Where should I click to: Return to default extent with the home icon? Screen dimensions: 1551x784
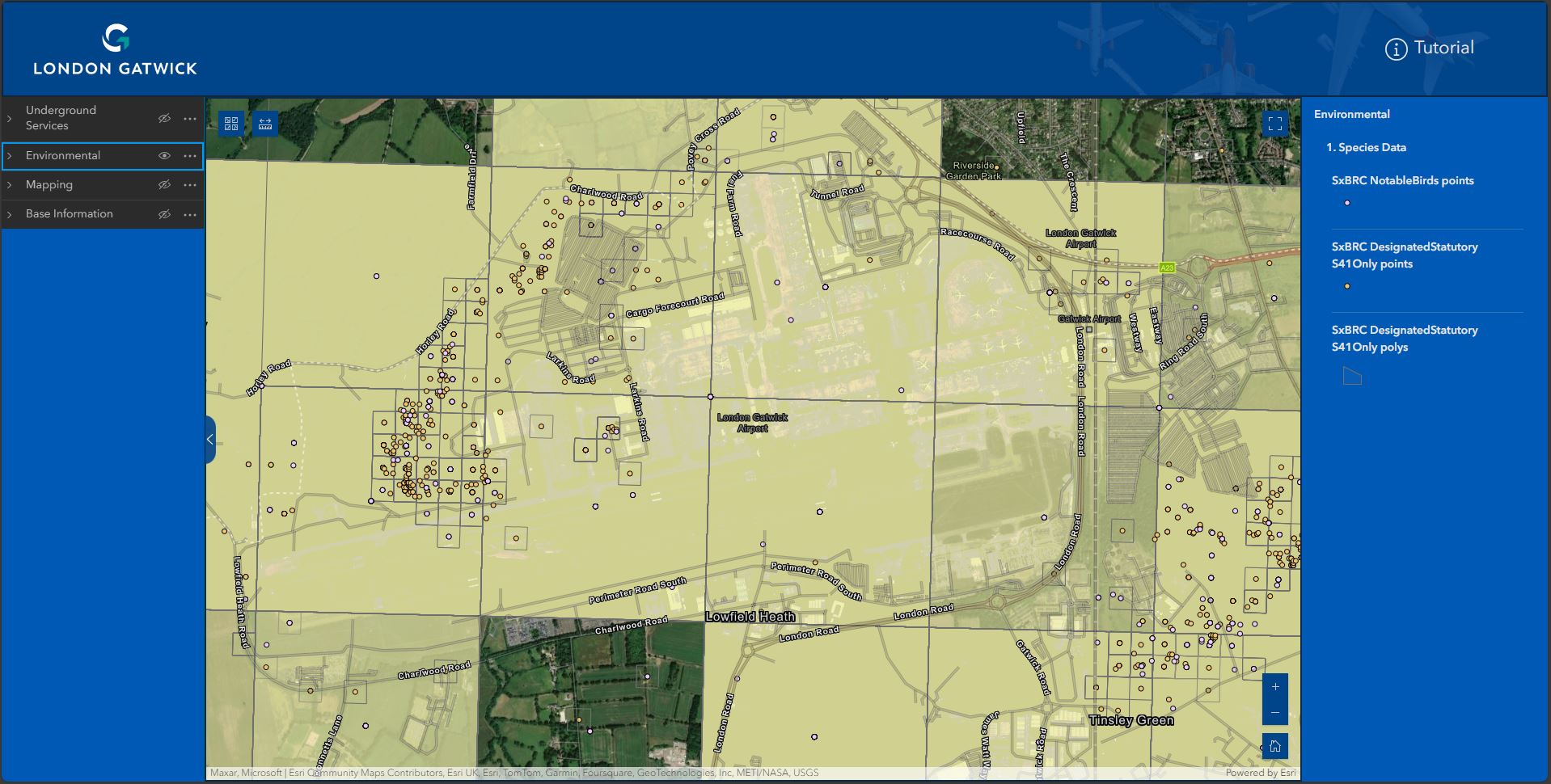1274,745
